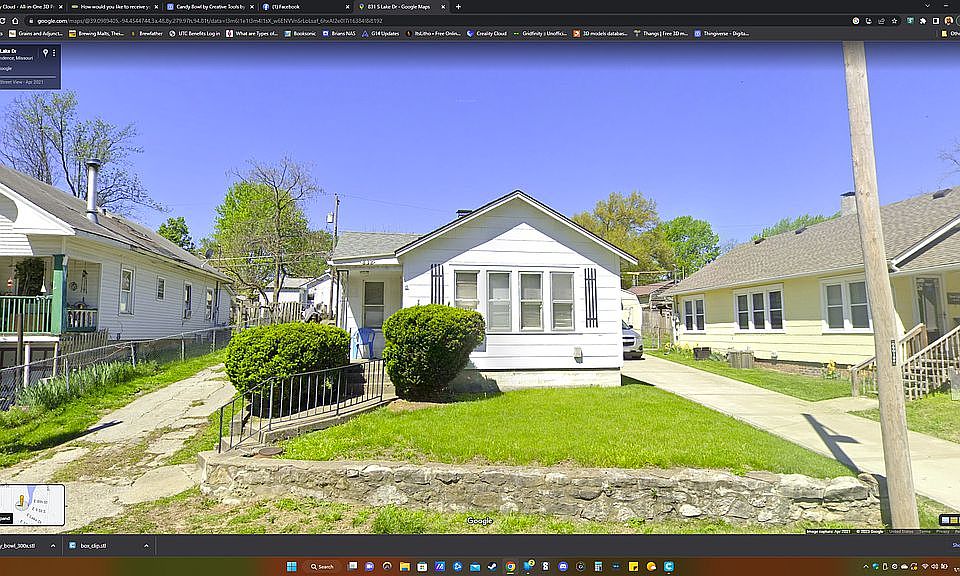Viewport: 960px width, 576px height.
Task: Click the Expand button on minimap
Action: 6,518
